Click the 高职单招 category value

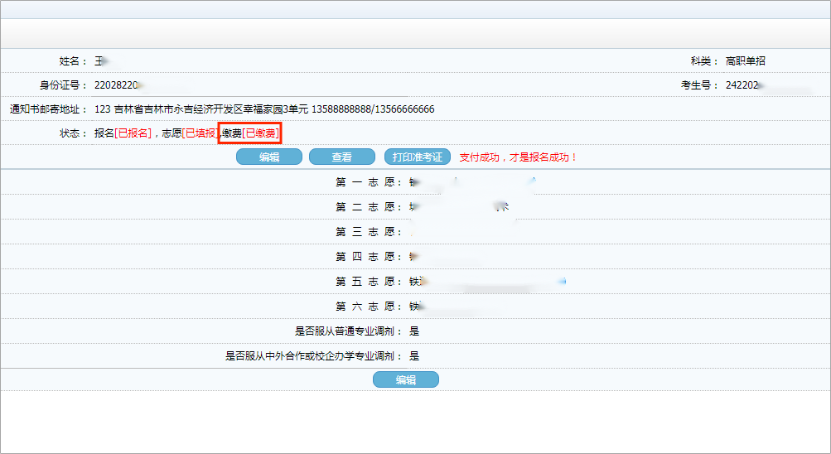click(745, 61)
